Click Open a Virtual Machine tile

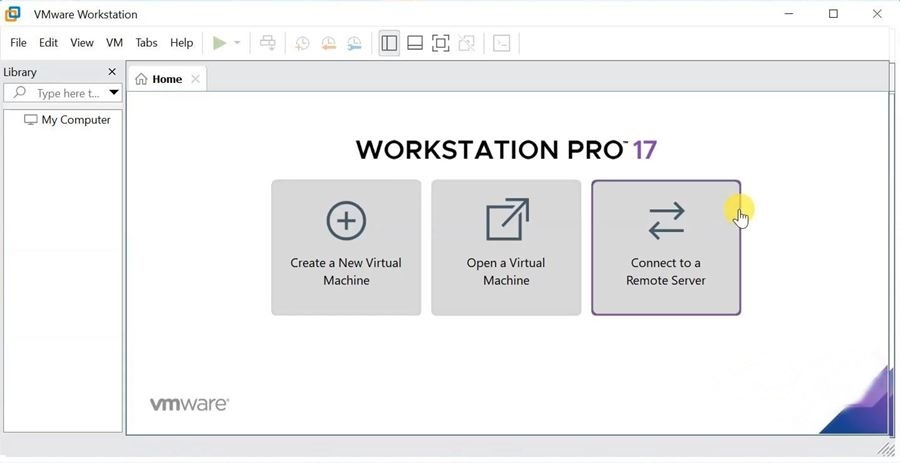[x=506, y=247]
